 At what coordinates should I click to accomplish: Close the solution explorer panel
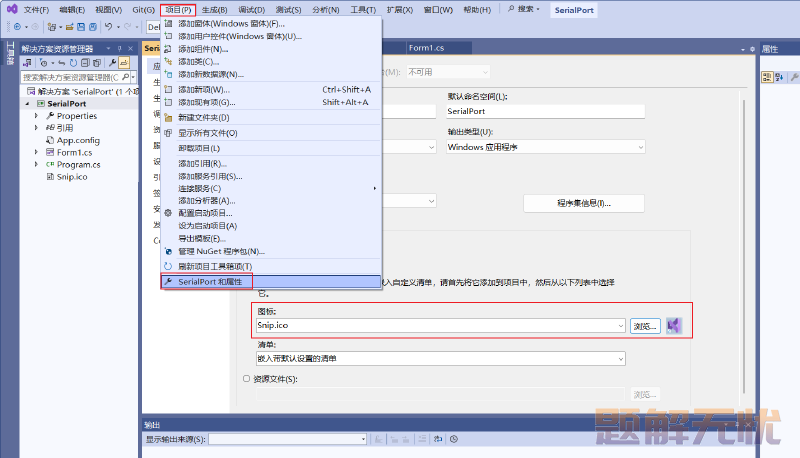(131, 48)
